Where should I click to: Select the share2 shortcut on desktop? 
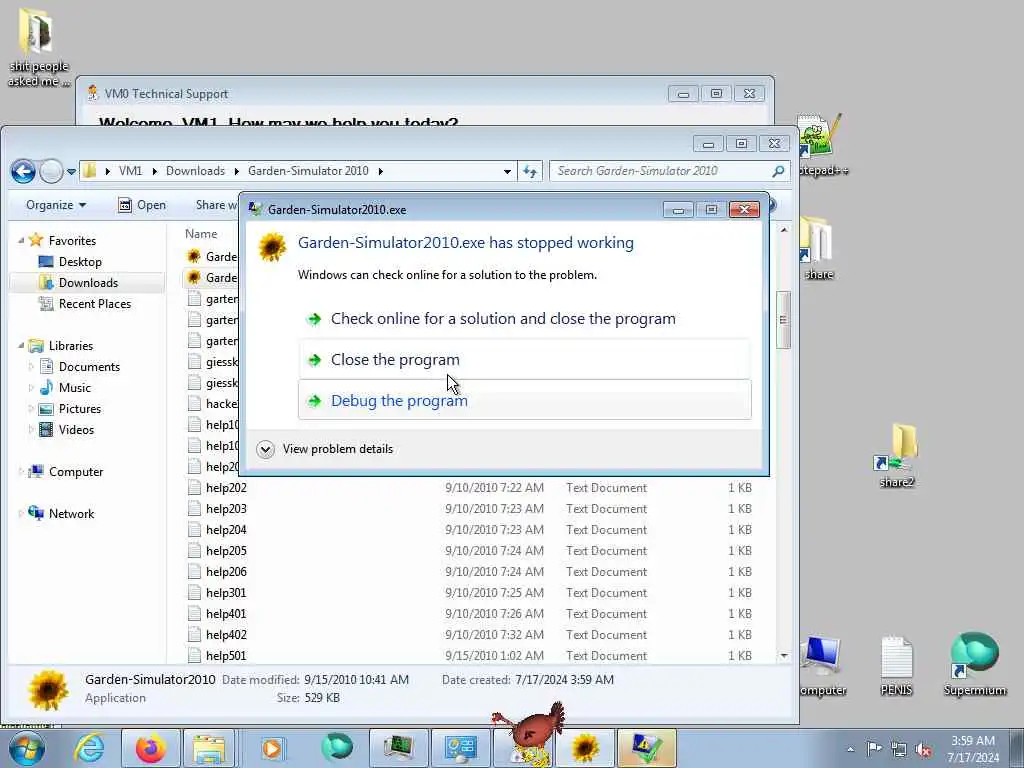897,456
